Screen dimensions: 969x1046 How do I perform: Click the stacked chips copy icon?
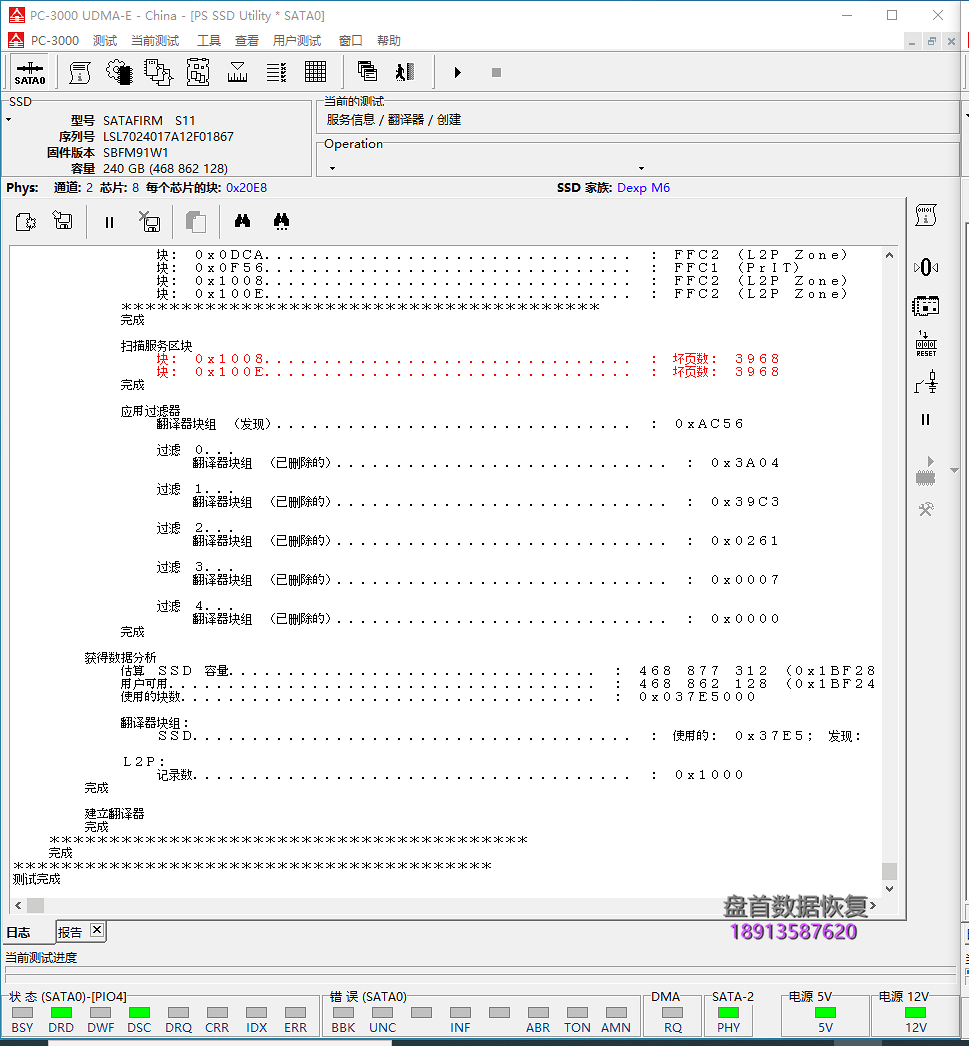point(159,72)
